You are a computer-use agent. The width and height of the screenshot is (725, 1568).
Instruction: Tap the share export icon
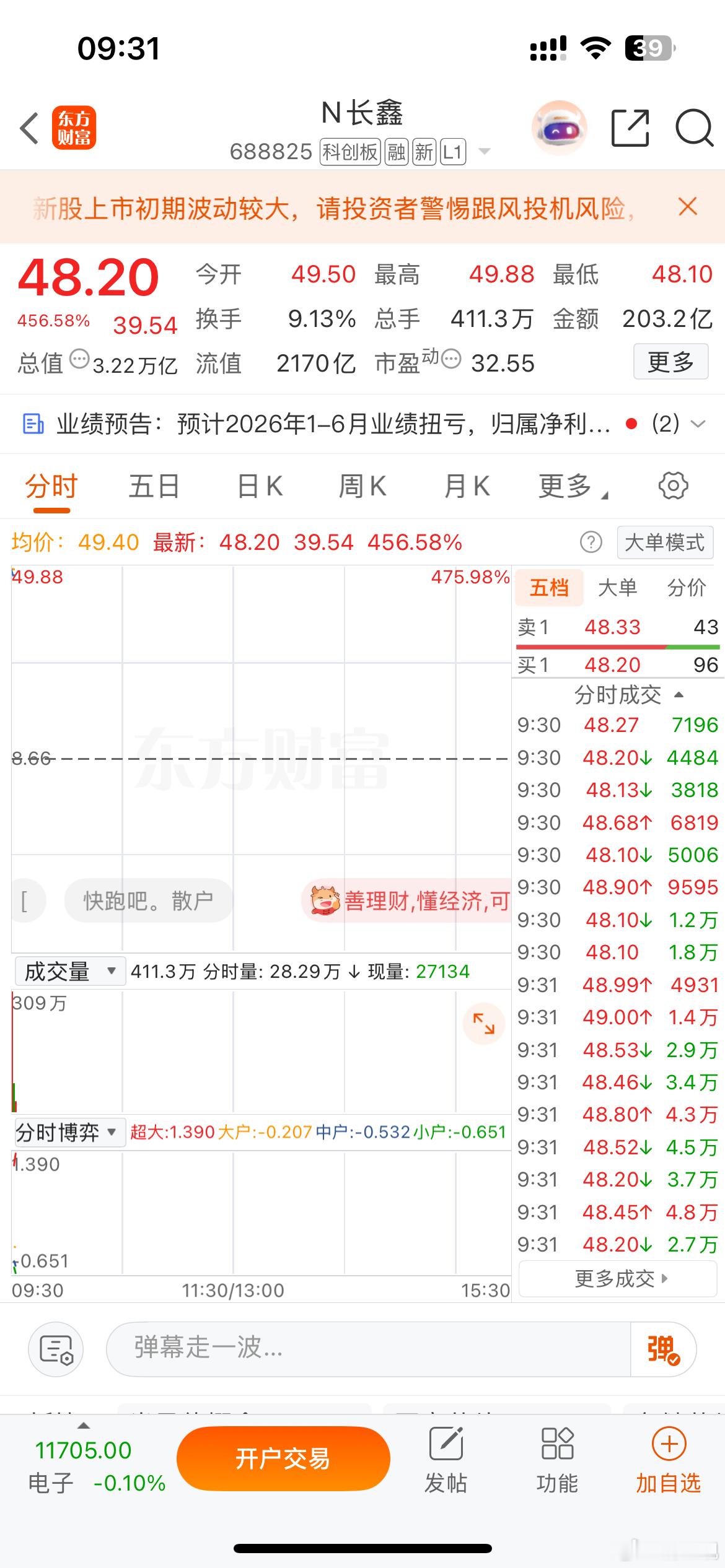click(x=630, y=128)
